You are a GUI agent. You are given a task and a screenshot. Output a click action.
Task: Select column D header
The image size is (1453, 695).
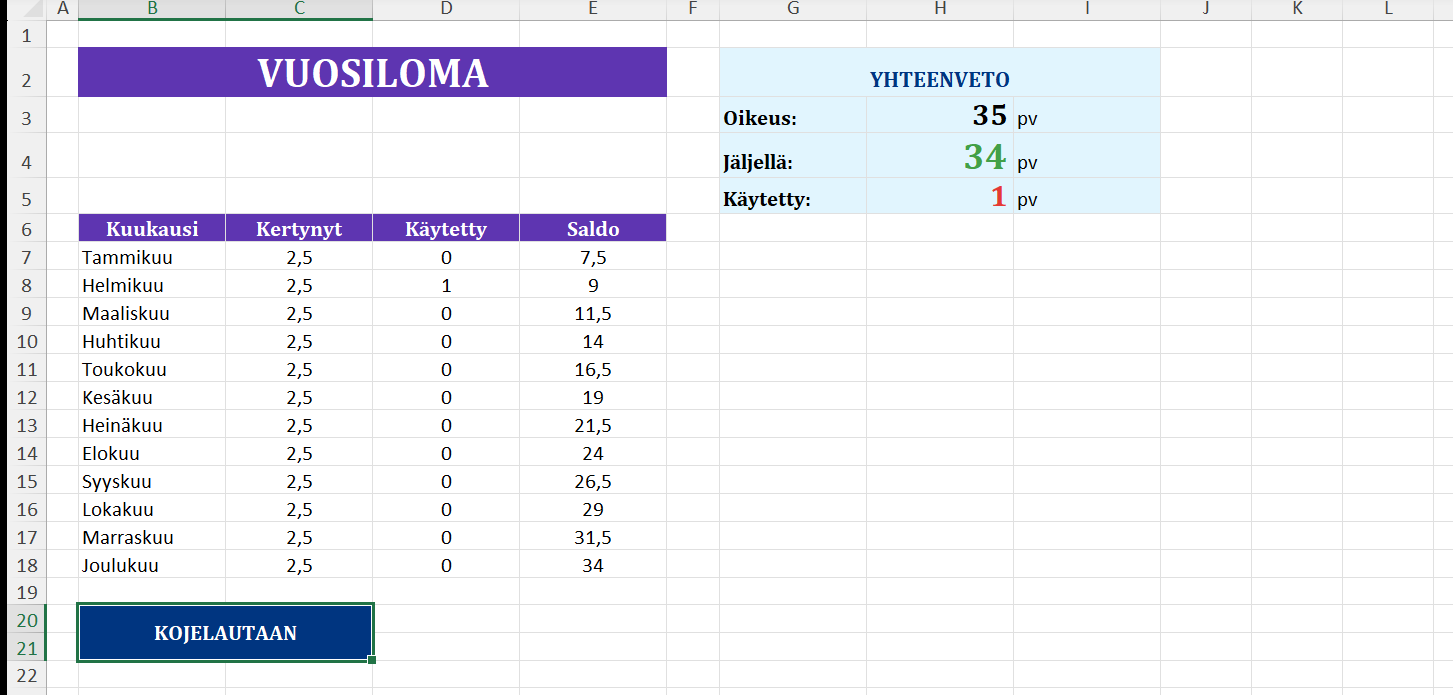[446, 9]
